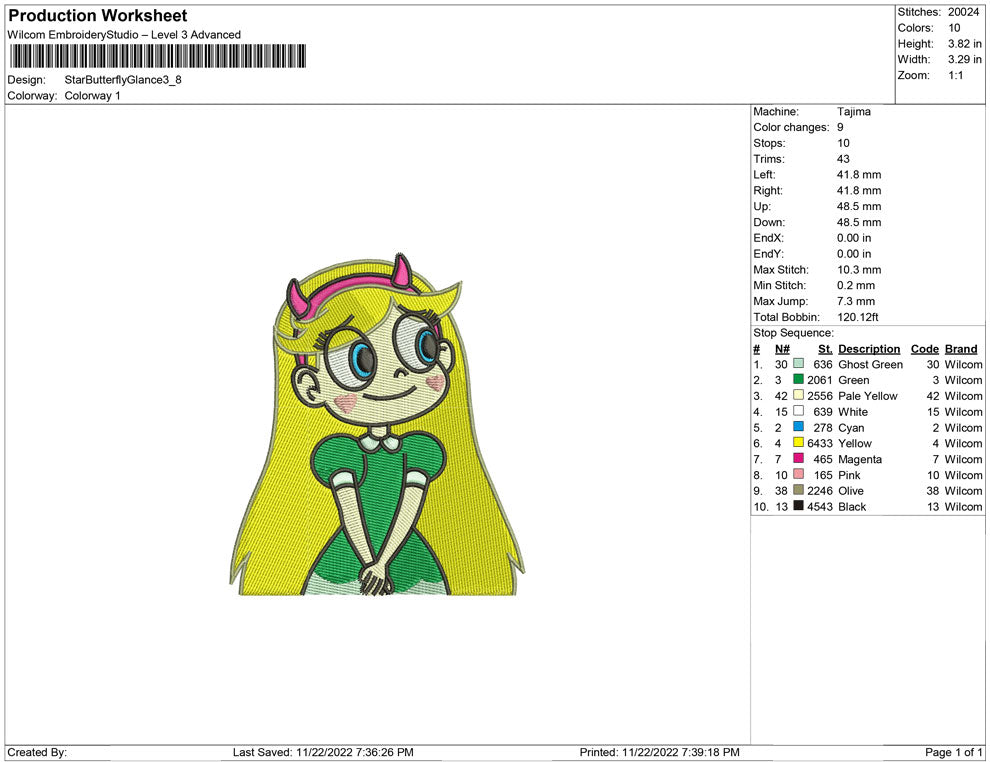The image size is (990, 762).
Task: Click the 'Code' column header
Action: (x=925, y=349)
